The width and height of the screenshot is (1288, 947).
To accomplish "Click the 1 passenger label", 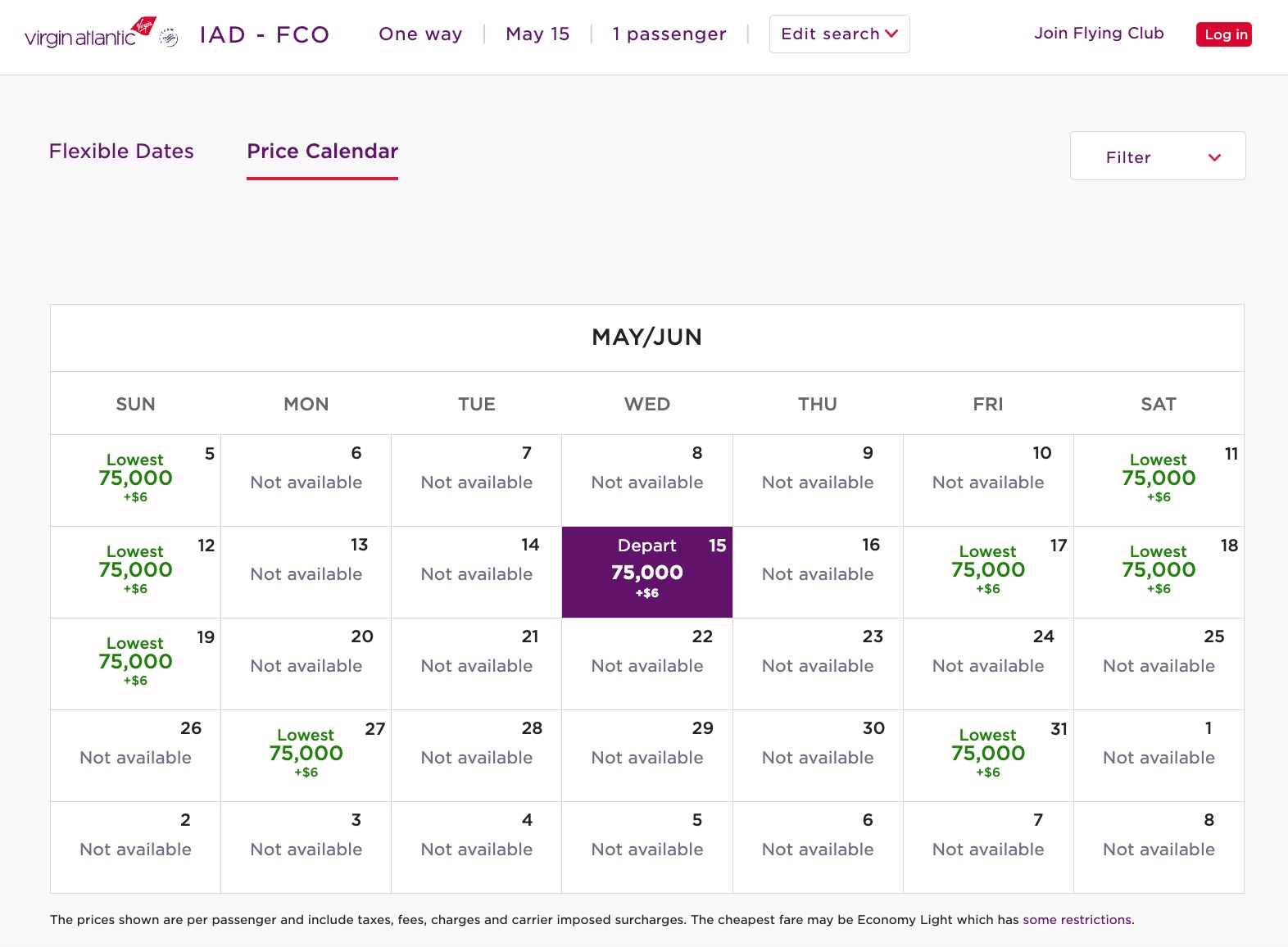I will (x=669, y=34).
